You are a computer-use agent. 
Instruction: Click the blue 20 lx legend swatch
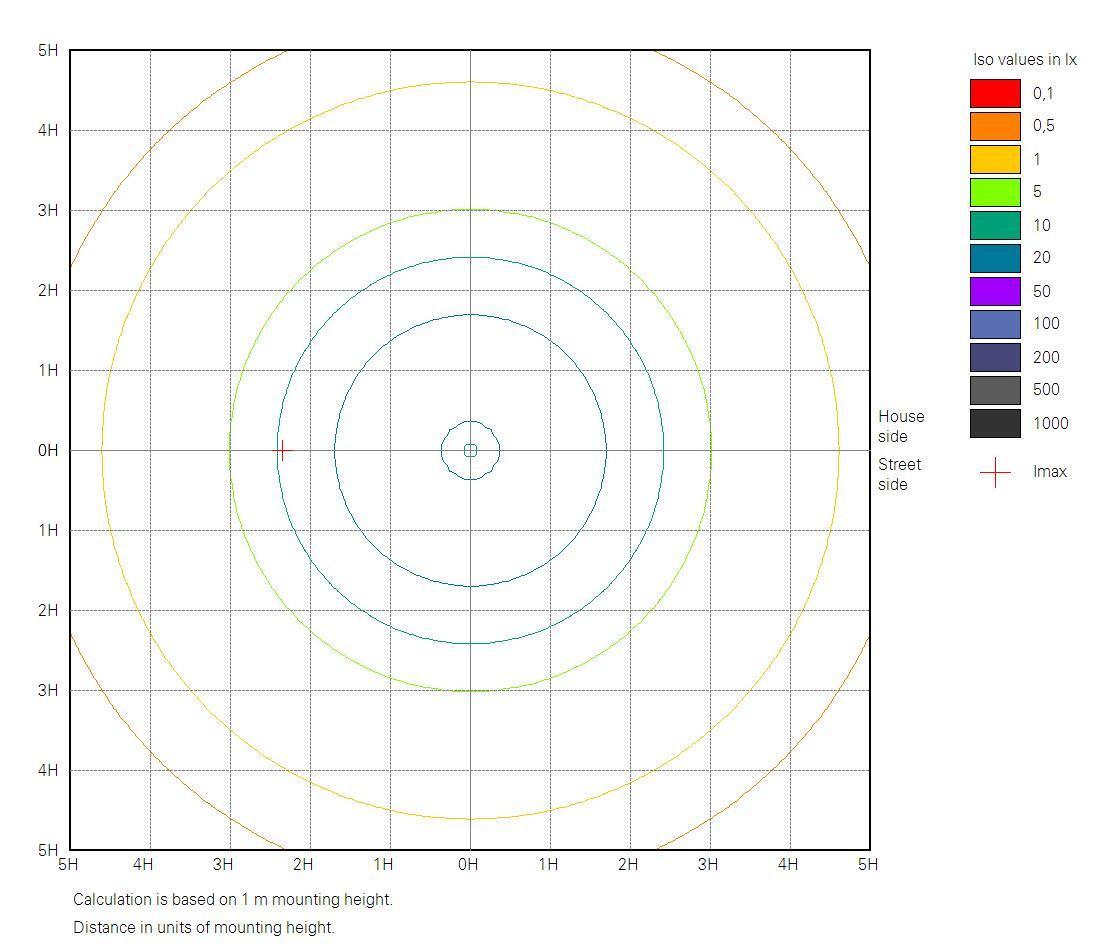tap(995, 258)
